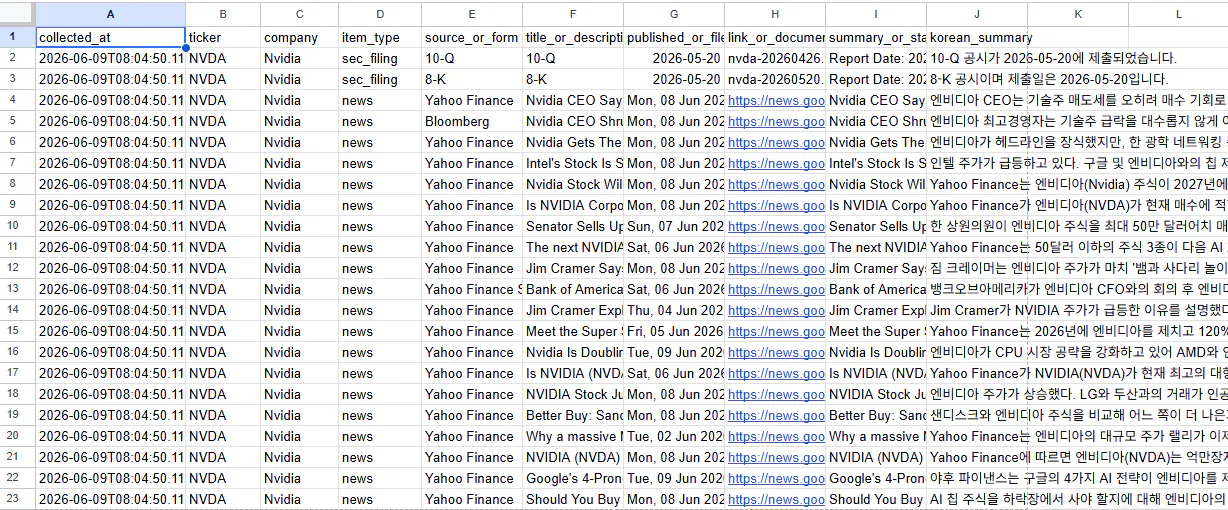Click the Jim Cramer Says title cell in row 12

click(573, 268)
